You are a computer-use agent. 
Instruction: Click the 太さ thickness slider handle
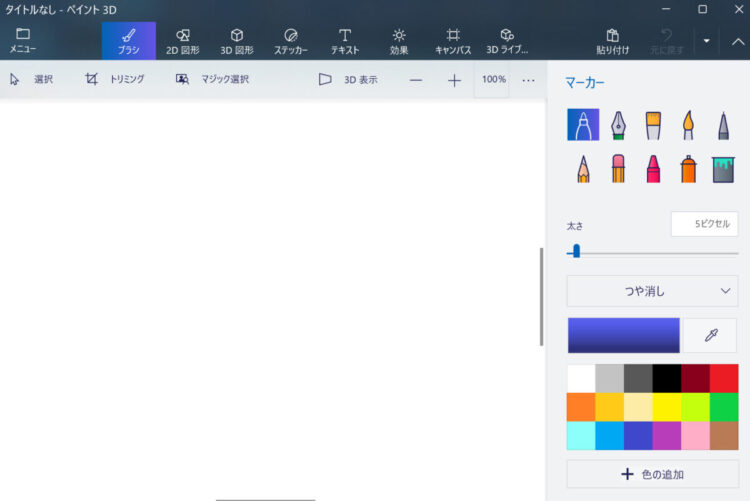(576, 251)
